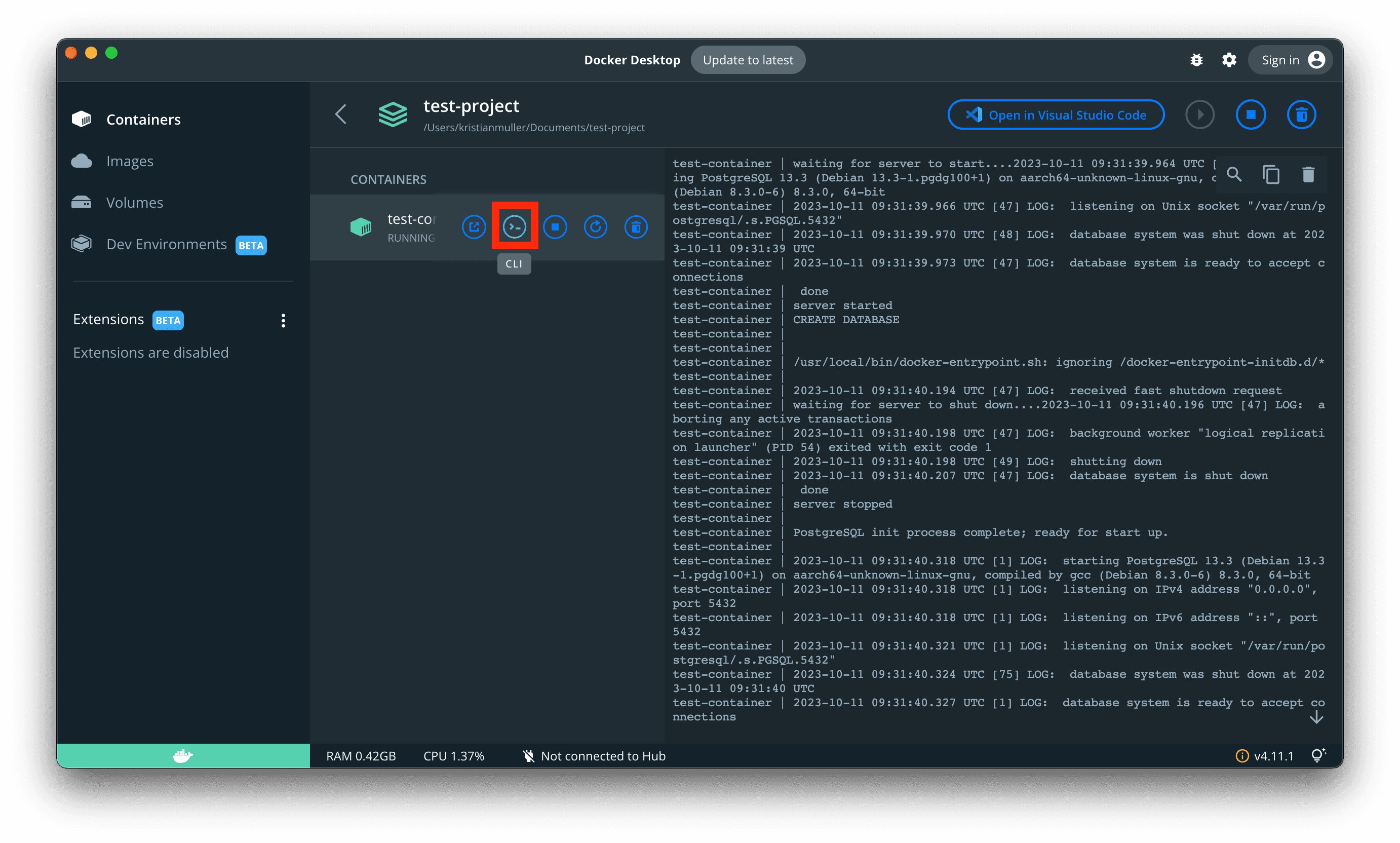The width and height of the screenshot is (1400, 843).
Task: Copy logs to clipboard
Action: (1271, 174)
